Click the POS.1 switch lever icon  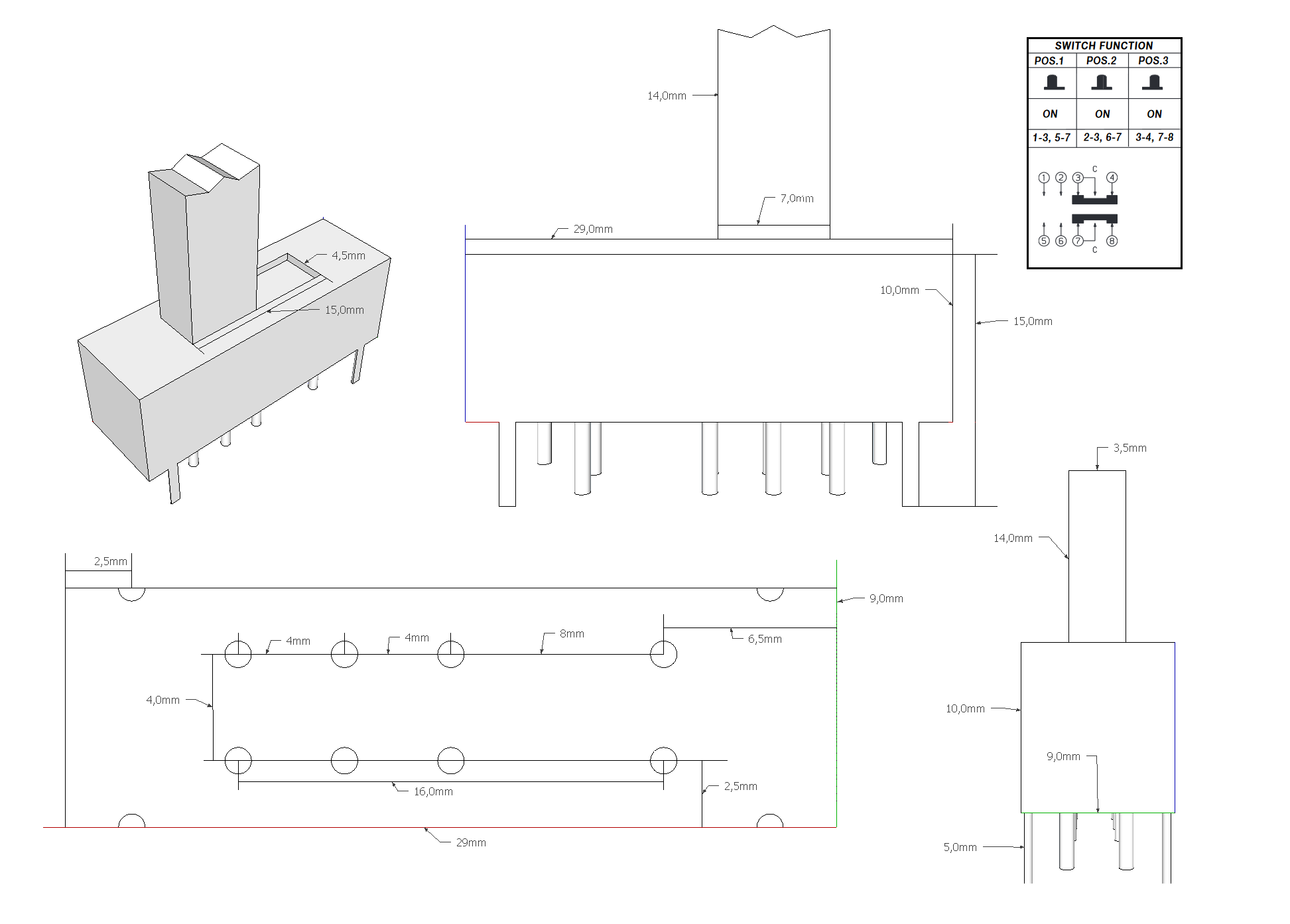coord(1053,83)
